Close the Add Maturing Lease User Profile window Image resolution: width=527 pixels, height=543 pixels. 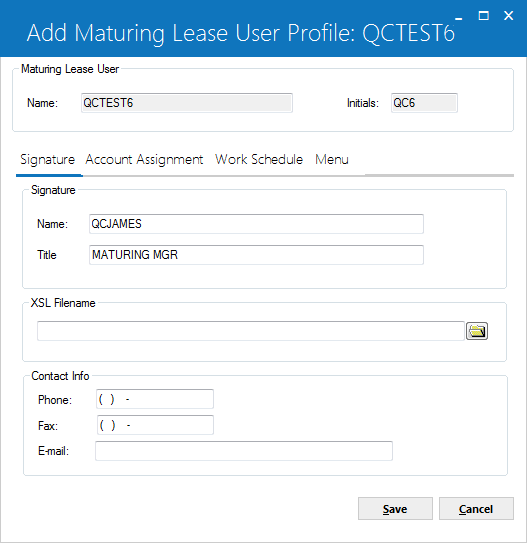coord(508,16)
